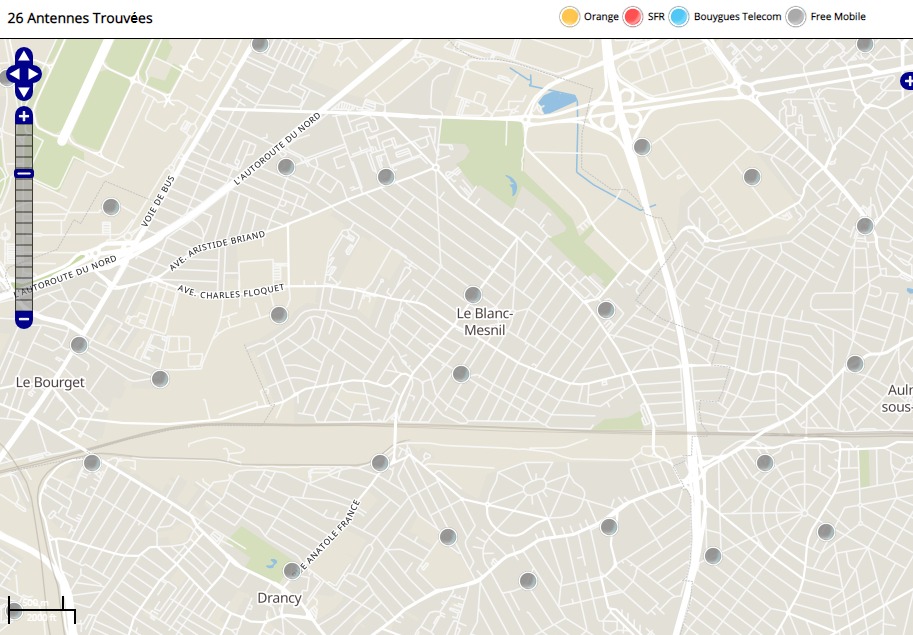The height and width of the screenshot is (635, 913).
Task: Pan the map up with the arrow
Action: pyautogui.click(x=24, y=56)
